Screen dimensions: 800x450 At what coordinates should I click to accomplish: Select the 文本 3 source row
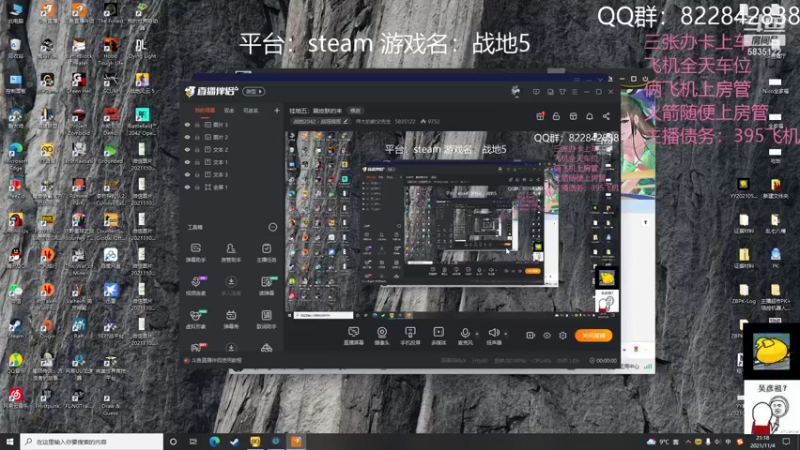[x=232, y=174]
